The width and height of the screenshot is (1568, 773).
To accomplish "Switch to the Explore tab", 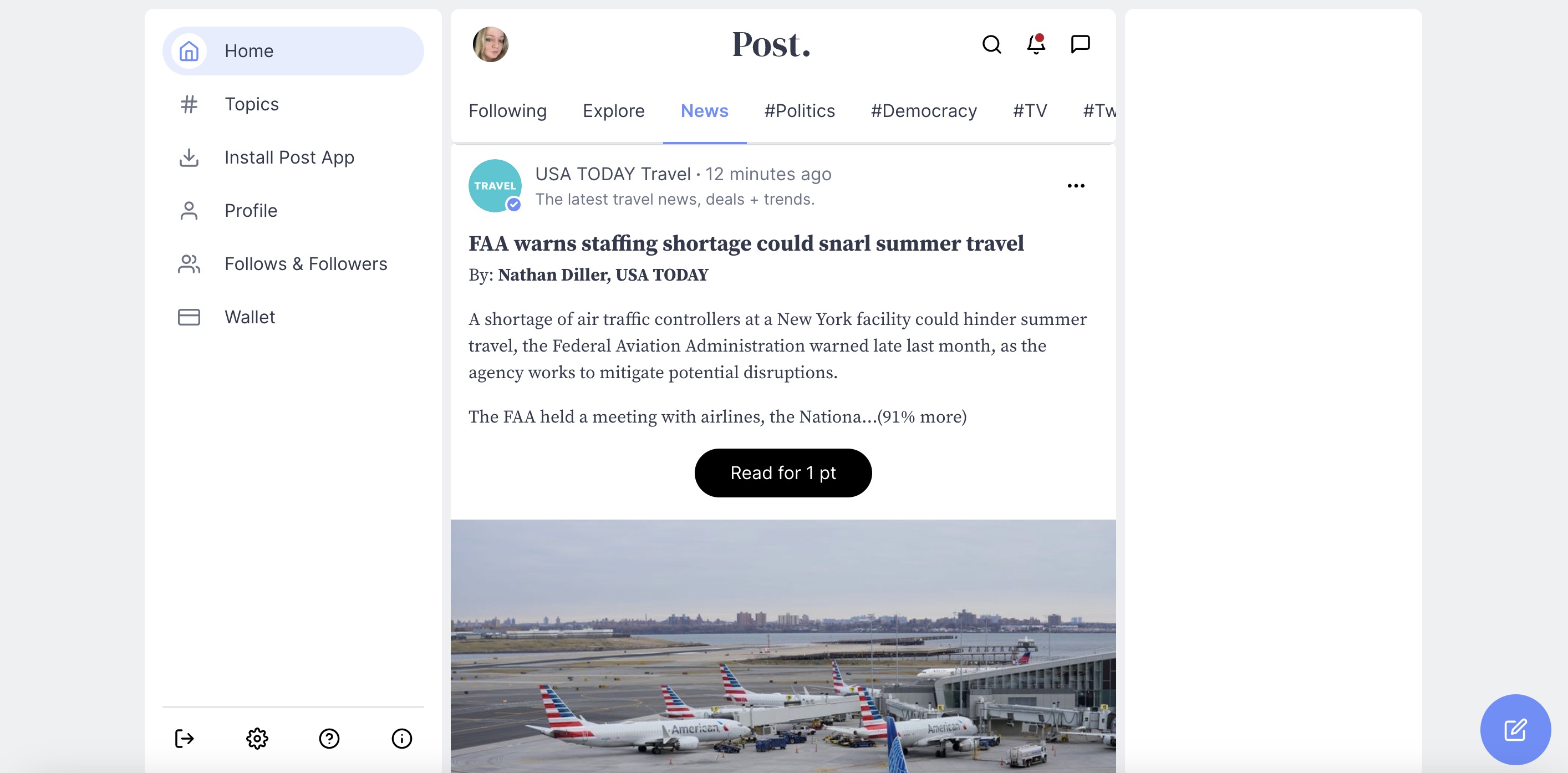I will [x=614, y=111].
